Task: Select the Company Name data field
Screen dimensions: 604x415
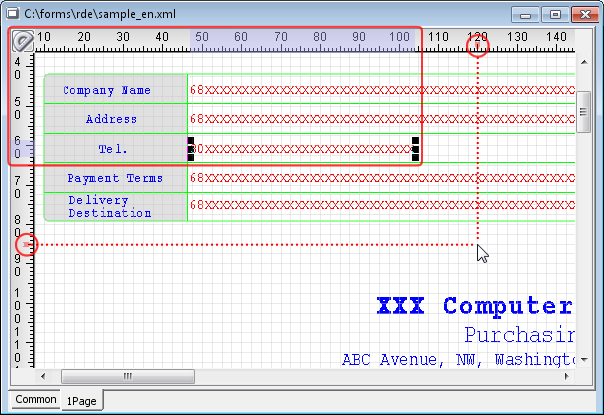Action: pyautogui.click(x=381, y=90)
